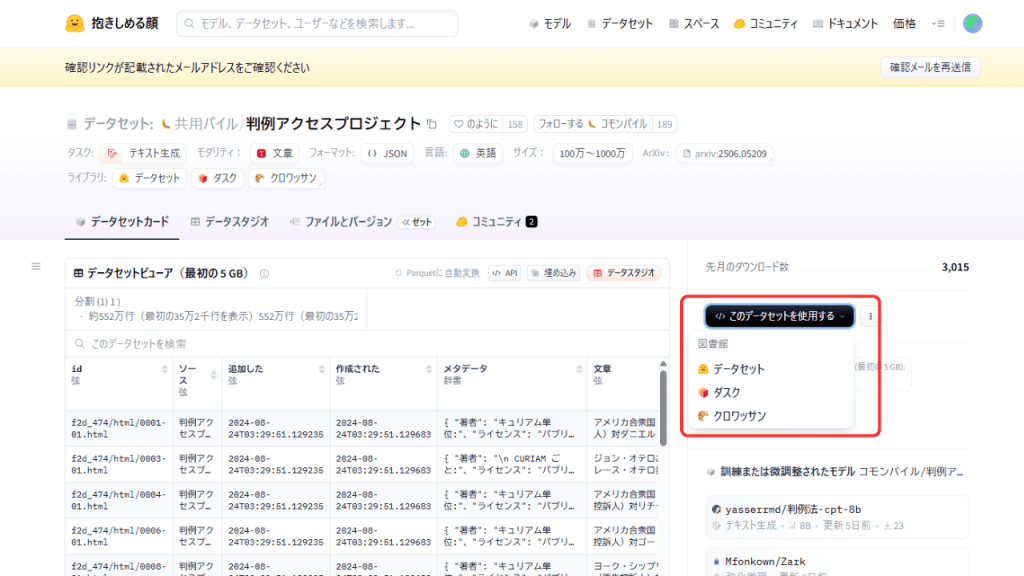Click the 3,015 monthly downloads value
The height and width of the screenshot is (576, 1024).
coord(955,267)
